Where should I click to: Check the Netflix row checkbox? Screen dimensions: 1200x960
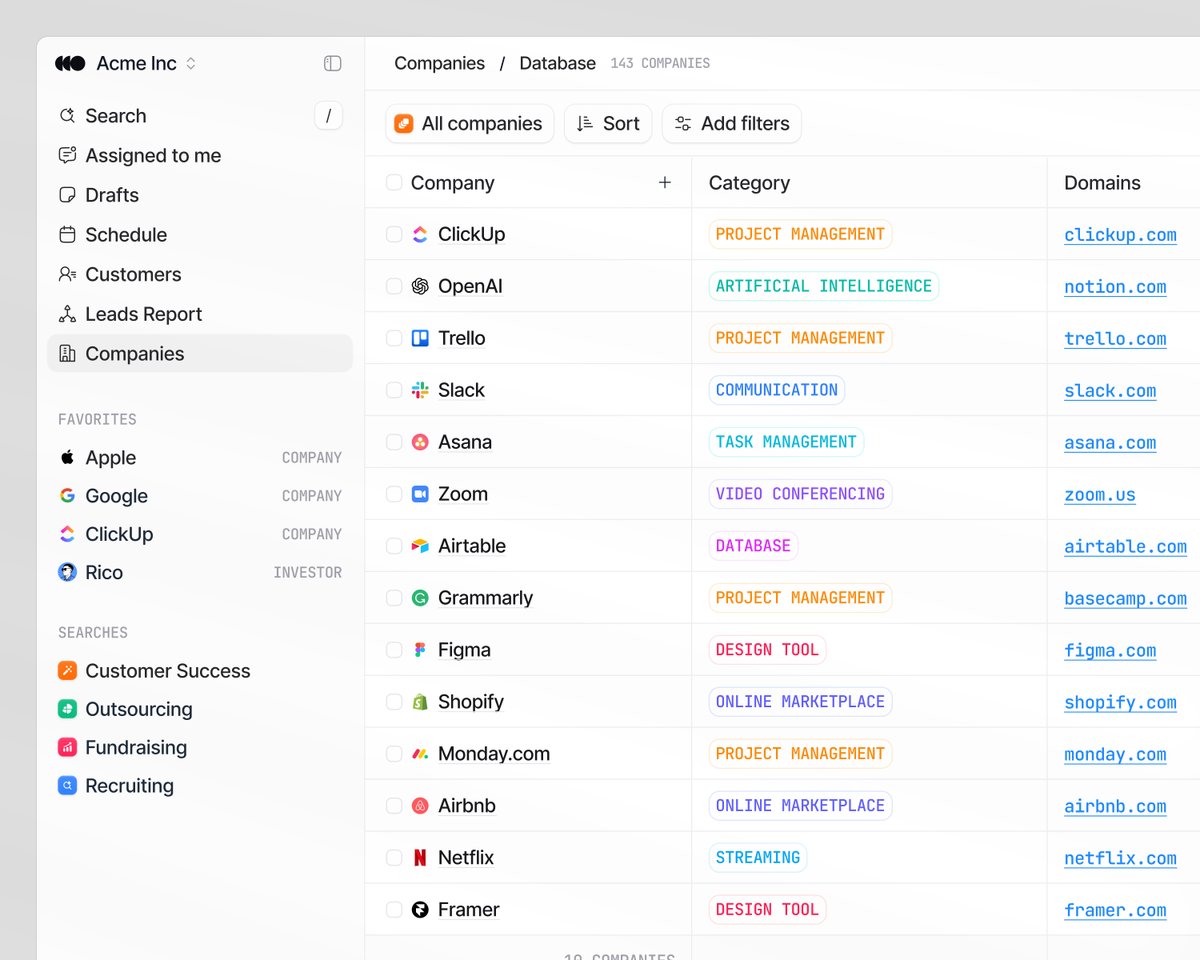tap(394, 858)
